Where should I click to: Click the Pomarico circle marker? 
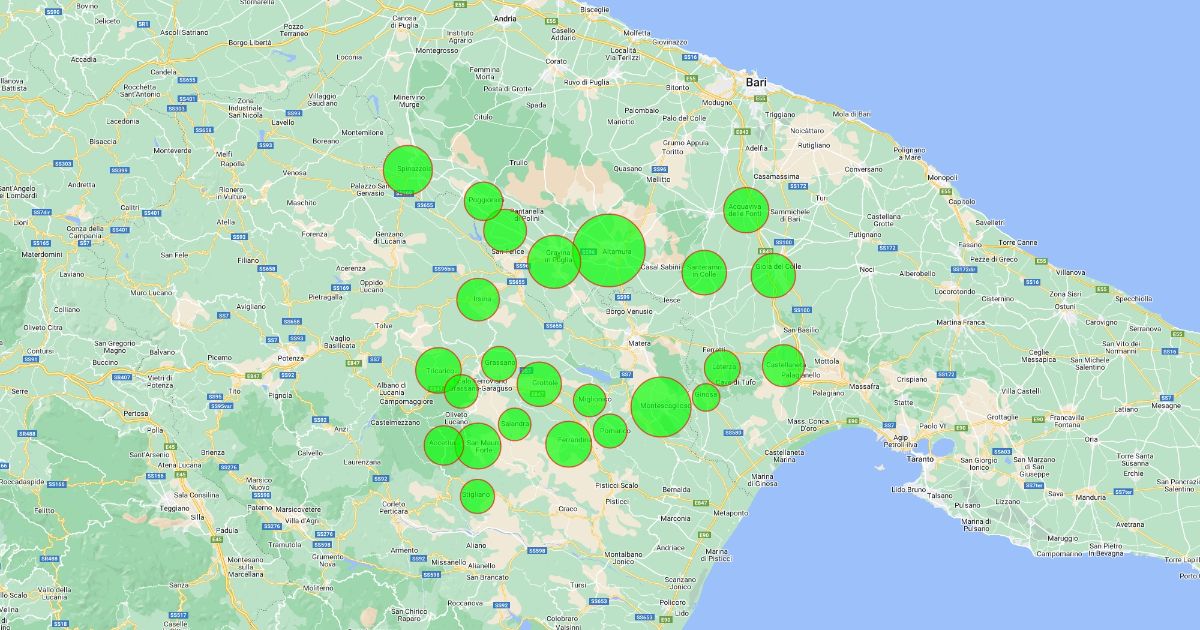click(610, 430)
